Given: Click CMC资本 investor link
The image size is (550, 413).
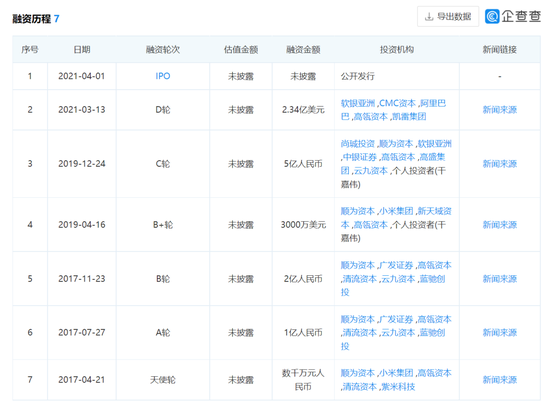Looking at the screenshot, I should (397, 103).
